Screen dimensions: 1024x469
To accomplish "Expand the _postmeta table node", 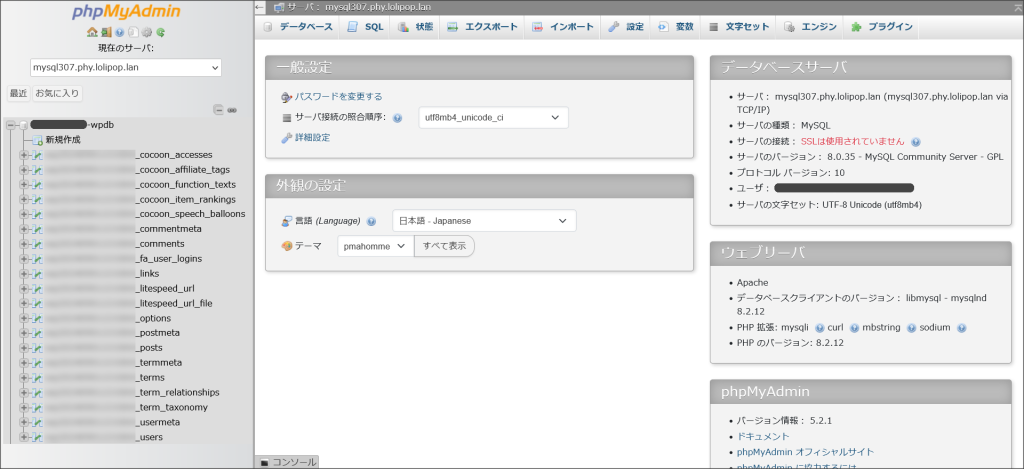I will point(24,333).
